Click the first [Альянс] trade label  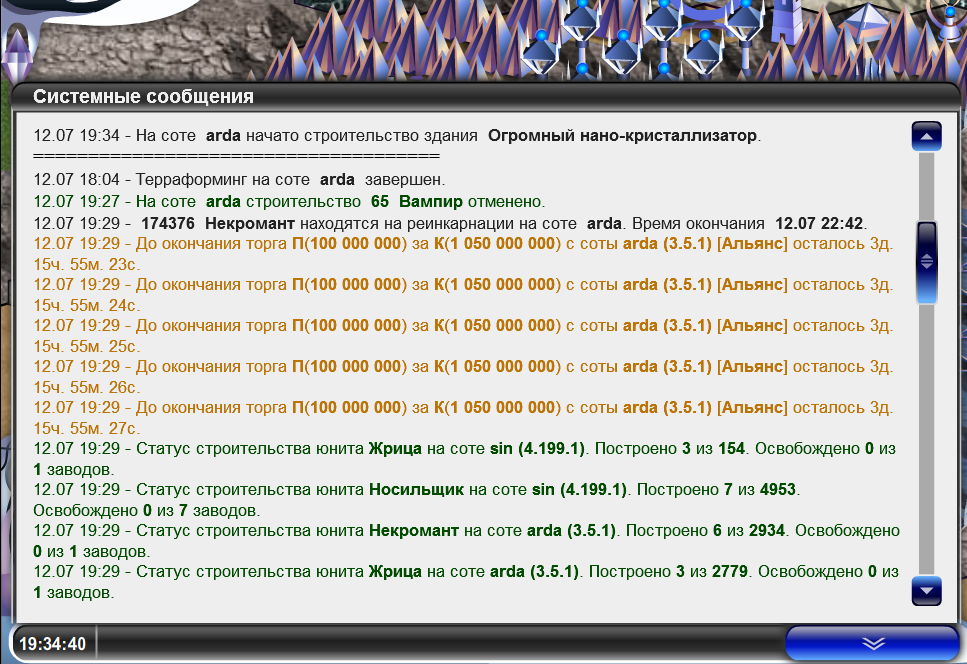point(752,243)
